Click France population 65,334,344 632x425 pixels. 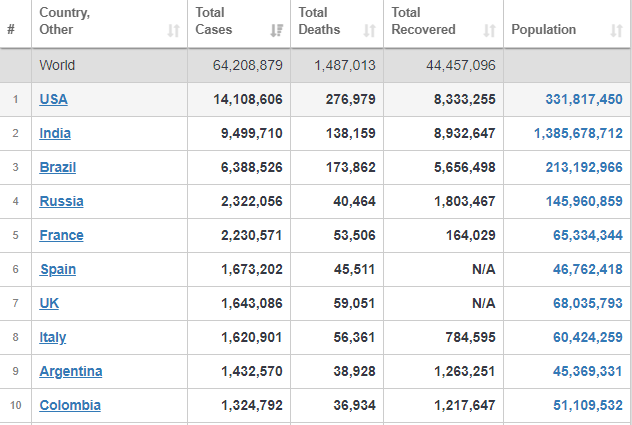pyautogui.click(x=588, y=235)
